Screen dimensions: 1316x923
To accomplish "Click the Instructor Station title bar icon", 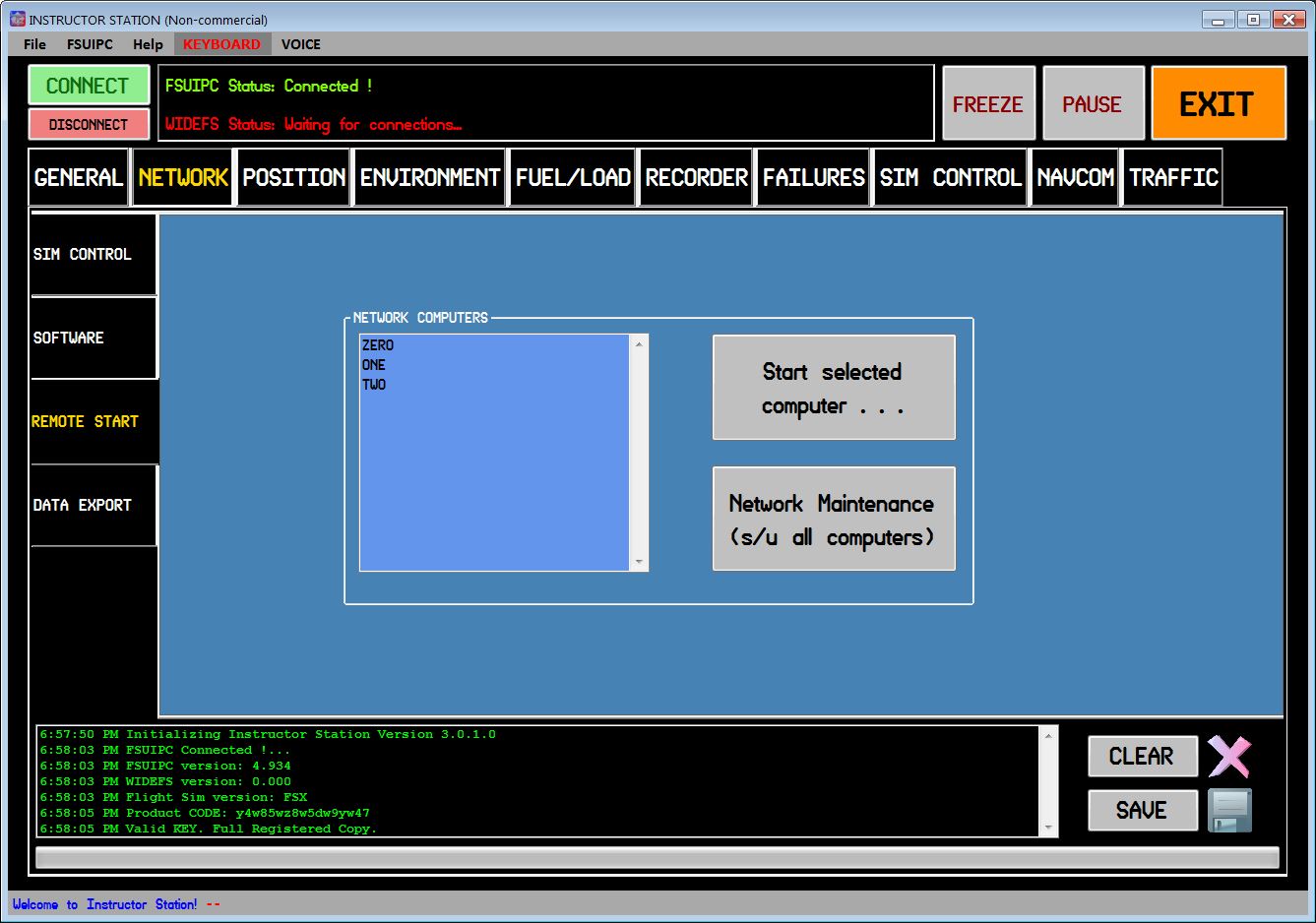I will [x=17, y=19].
